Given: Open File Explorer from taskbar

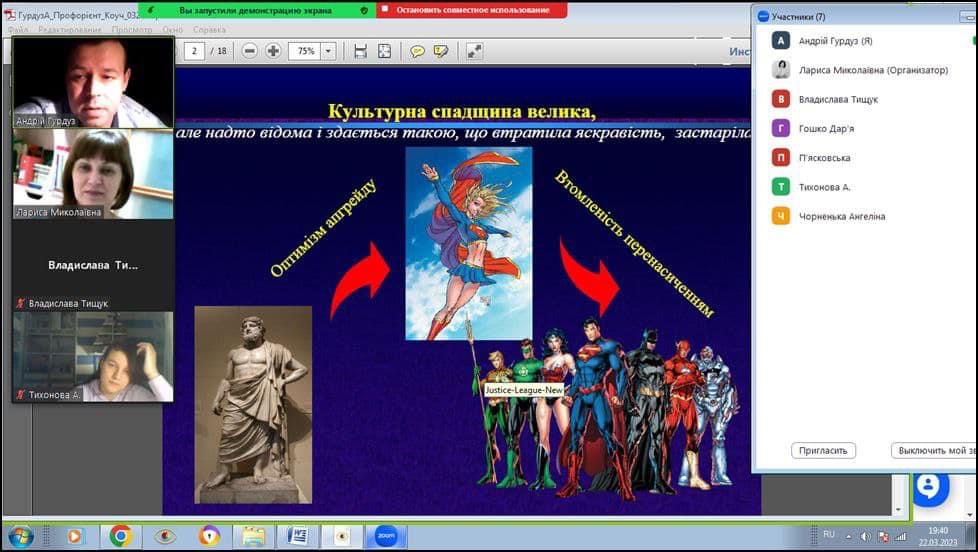Looking at the screenshot, I should pos(253,536).
